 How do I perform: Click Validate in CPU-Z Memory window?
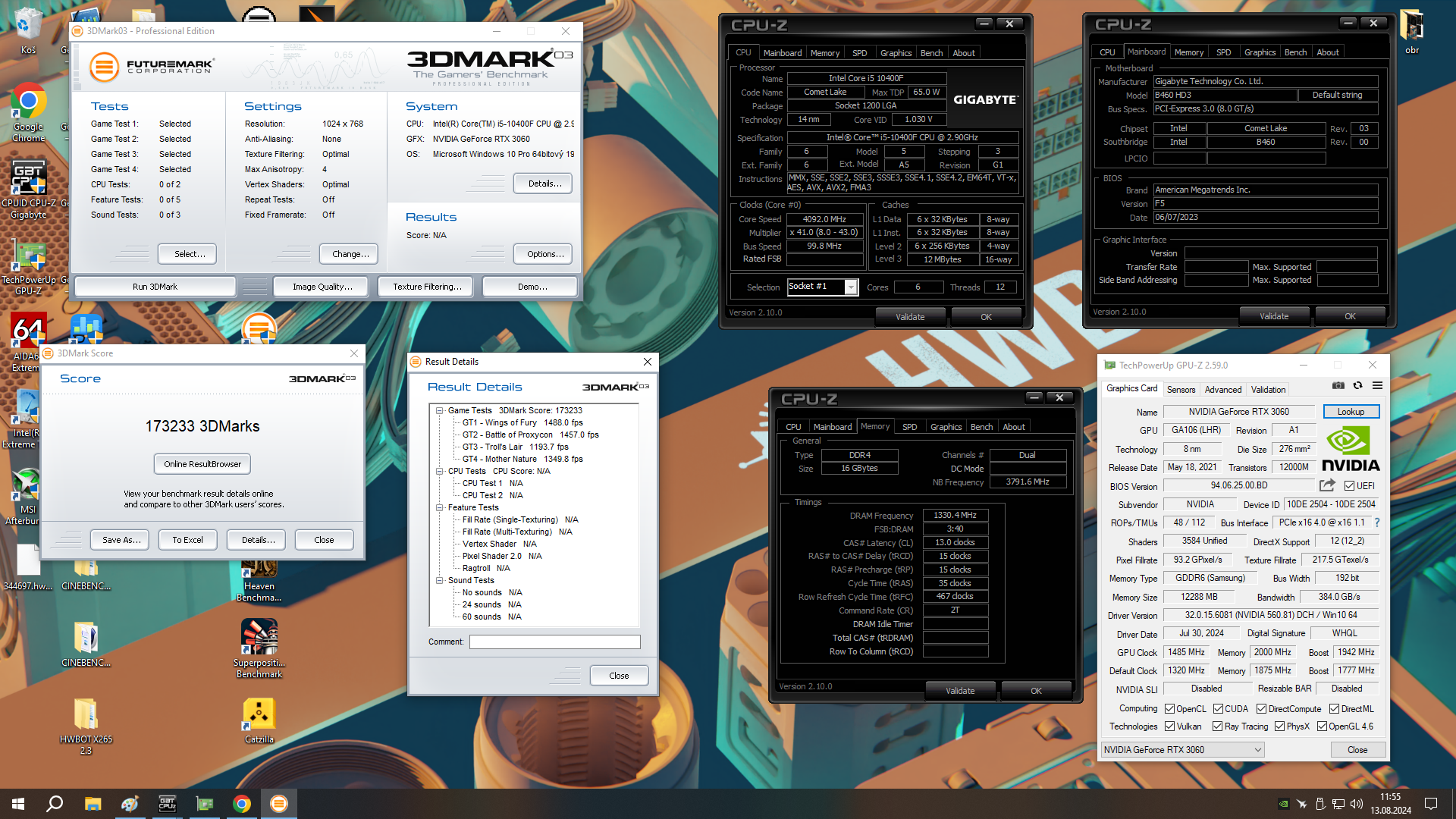[960, 691]
